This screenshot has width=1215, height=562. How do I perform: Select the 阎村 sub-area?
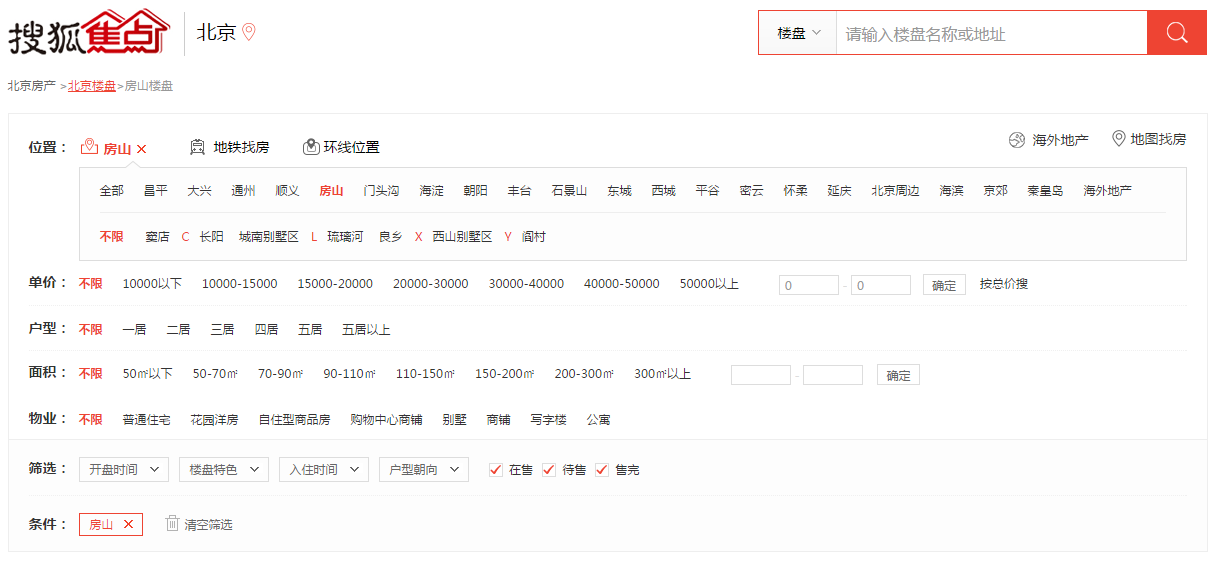(x=534, y=237)
